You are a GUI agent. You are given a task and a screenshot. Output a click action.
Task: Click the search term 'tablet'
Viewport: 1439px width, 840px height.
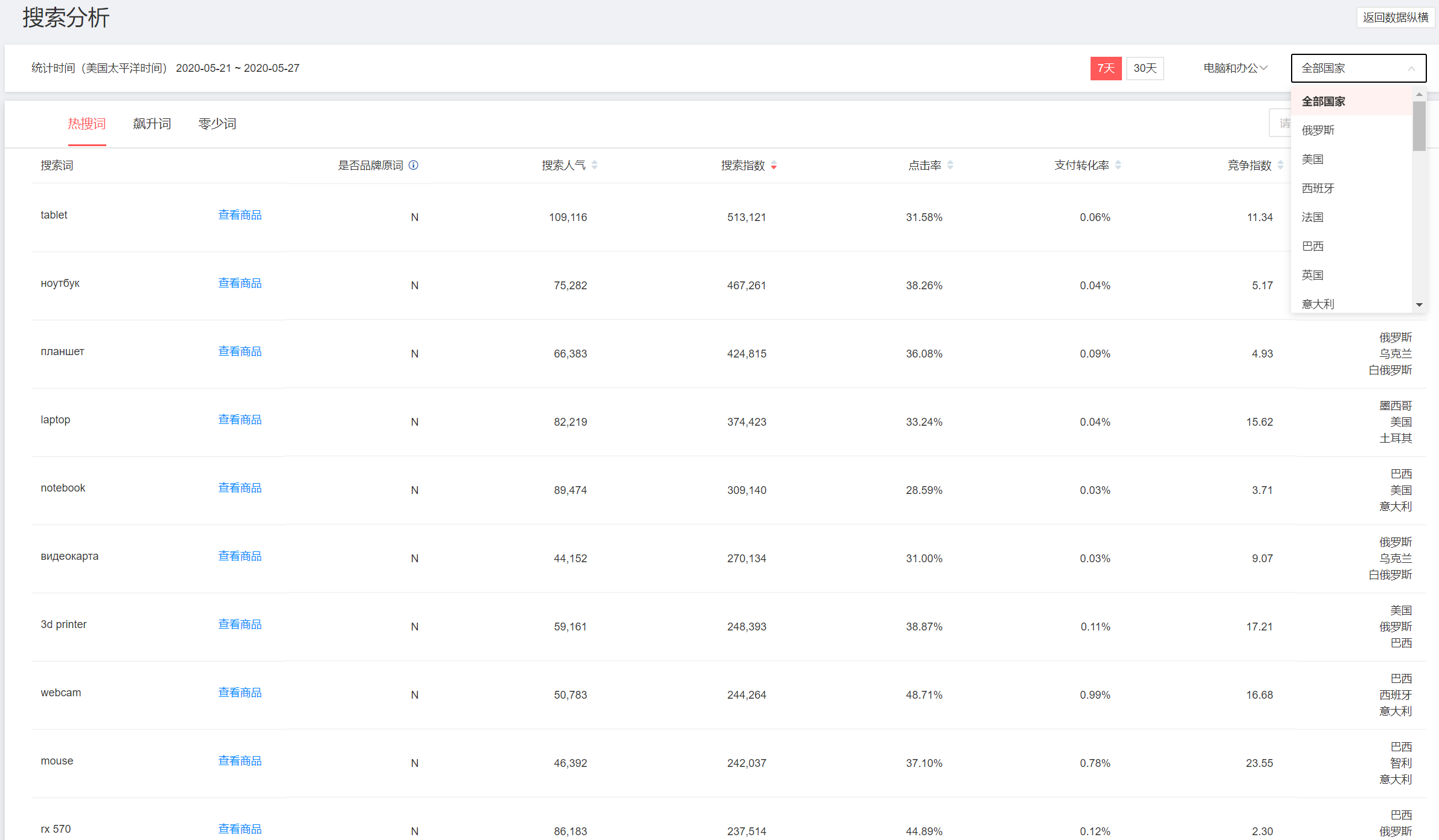(54, 215)
